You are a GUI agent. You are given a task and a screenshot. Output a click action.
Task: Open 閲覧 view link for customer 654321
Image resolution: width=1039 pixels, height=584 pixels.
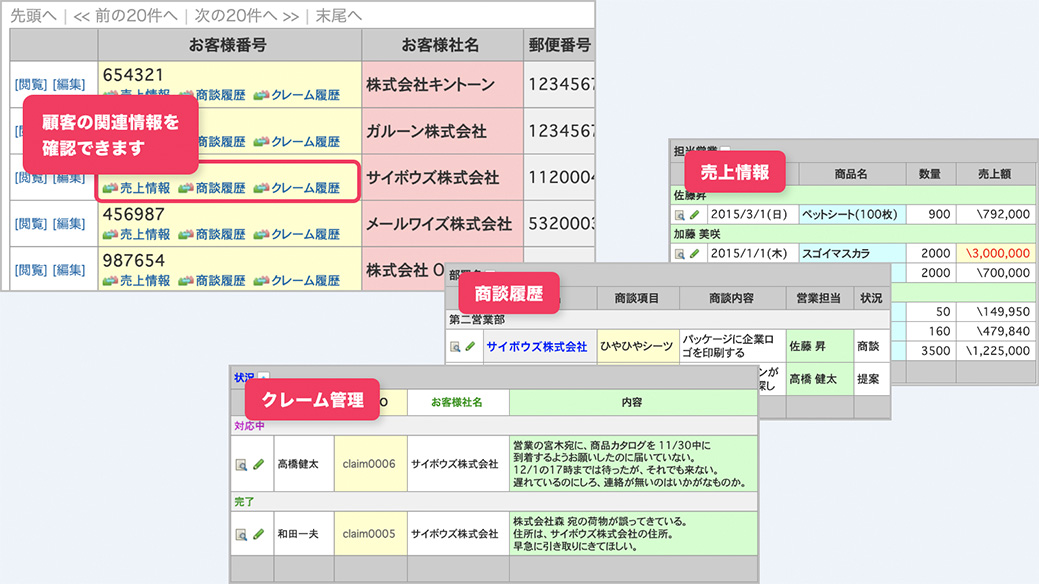32,84
